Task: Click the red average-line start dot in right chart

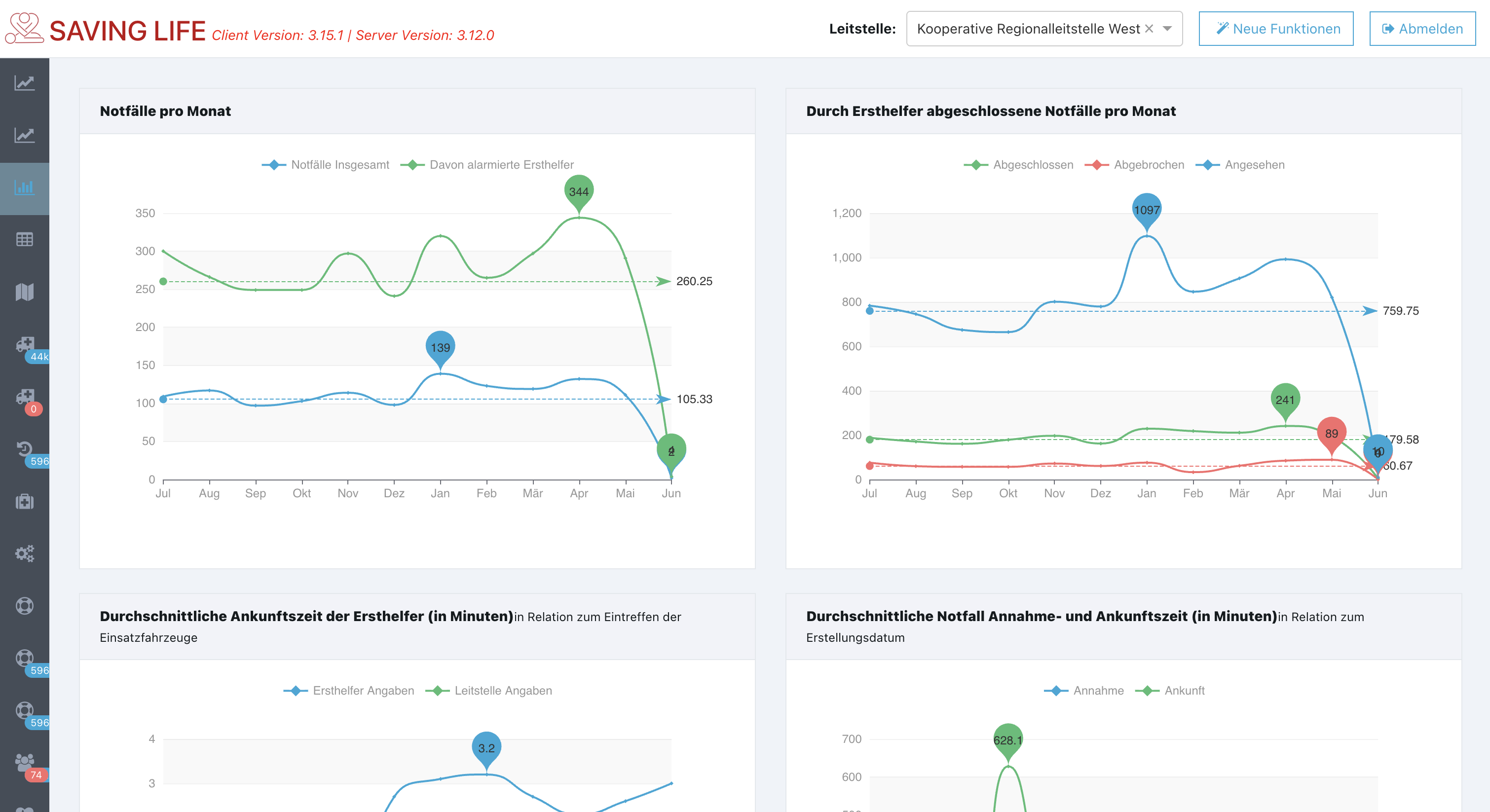Action: (x=870, y=466)
